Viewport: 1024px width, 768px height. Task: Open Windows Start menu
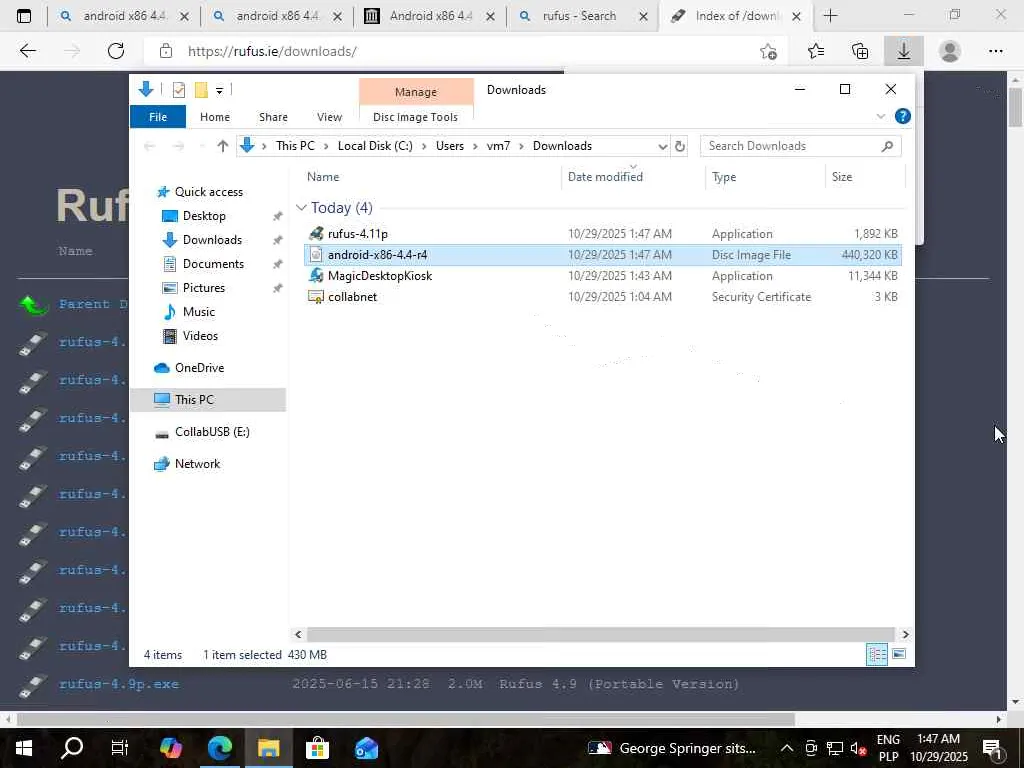tap(24, 748)
